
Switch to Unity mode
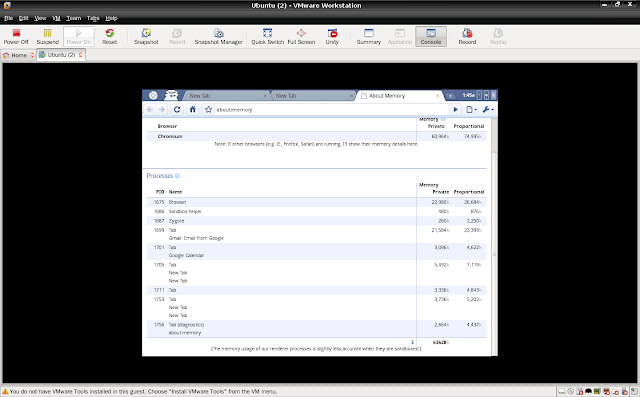click(332, 37)
